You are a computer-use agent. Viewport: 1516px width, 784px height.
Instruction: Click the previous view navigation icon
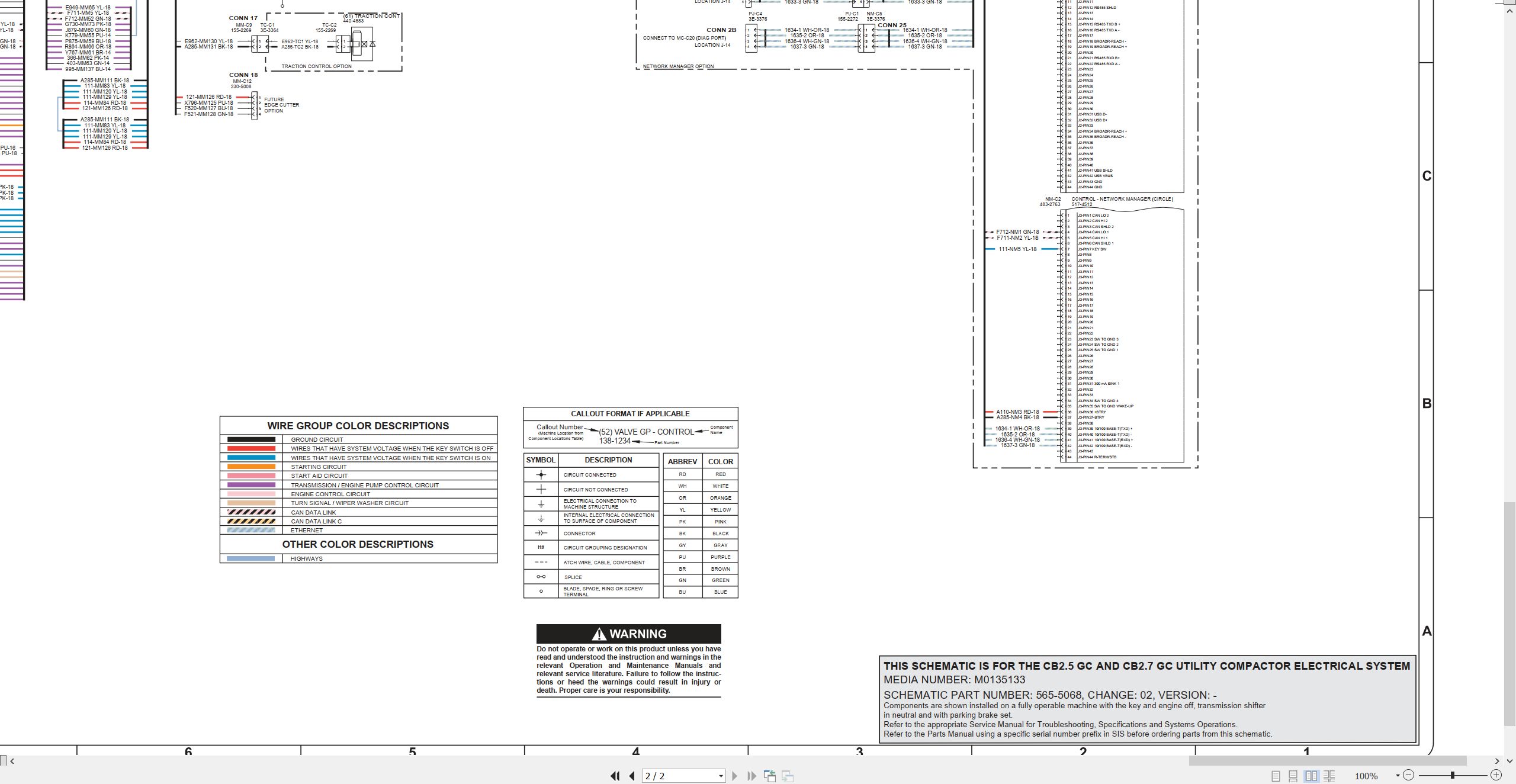770,776
